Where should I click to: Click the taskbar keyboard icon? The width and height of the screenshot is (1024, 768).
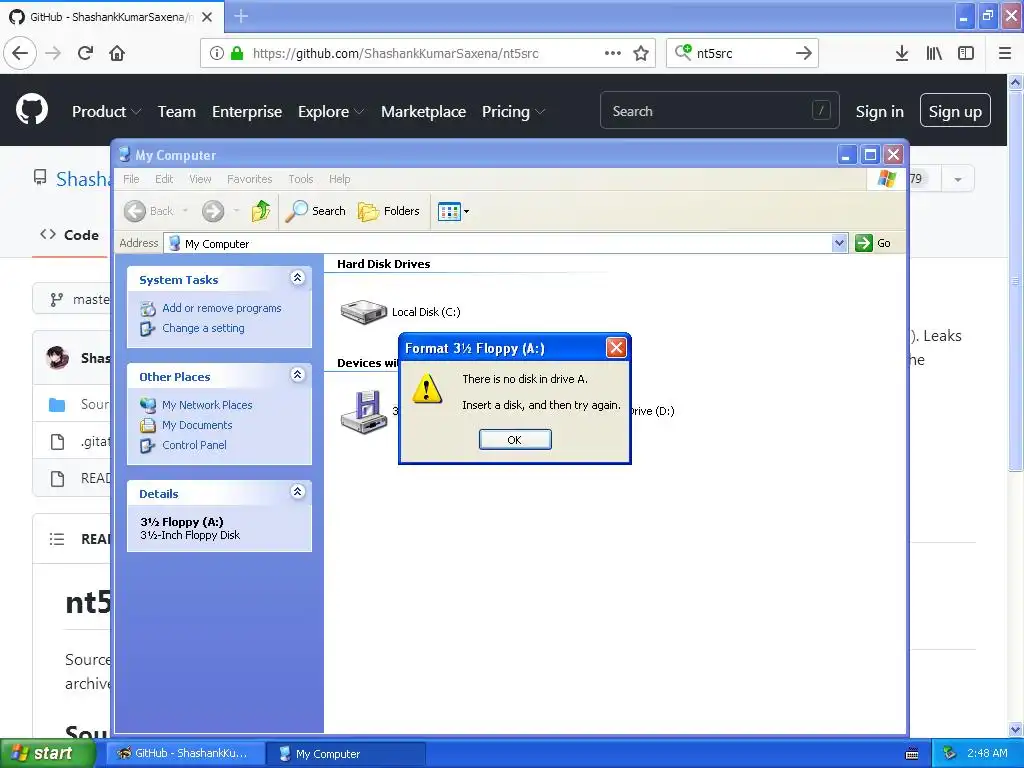912,754
